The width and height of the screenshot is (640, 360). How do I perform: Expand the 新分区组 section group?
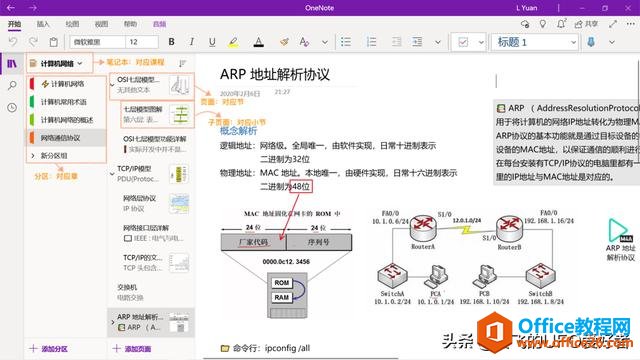33,156
